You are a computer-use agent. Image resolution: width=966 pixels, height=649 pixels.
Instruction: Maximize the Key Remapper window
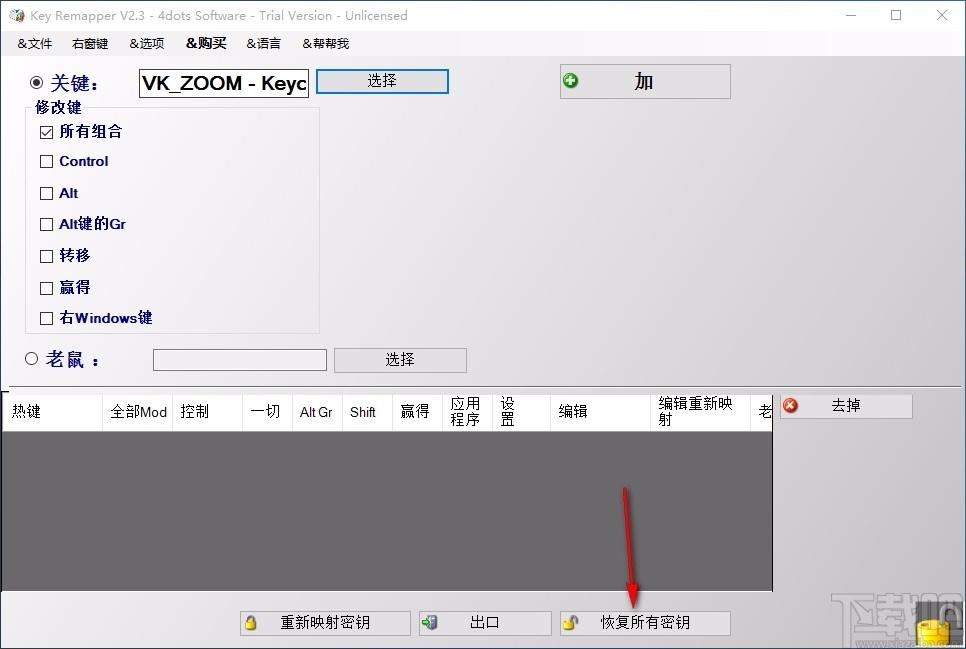point(896,15)
